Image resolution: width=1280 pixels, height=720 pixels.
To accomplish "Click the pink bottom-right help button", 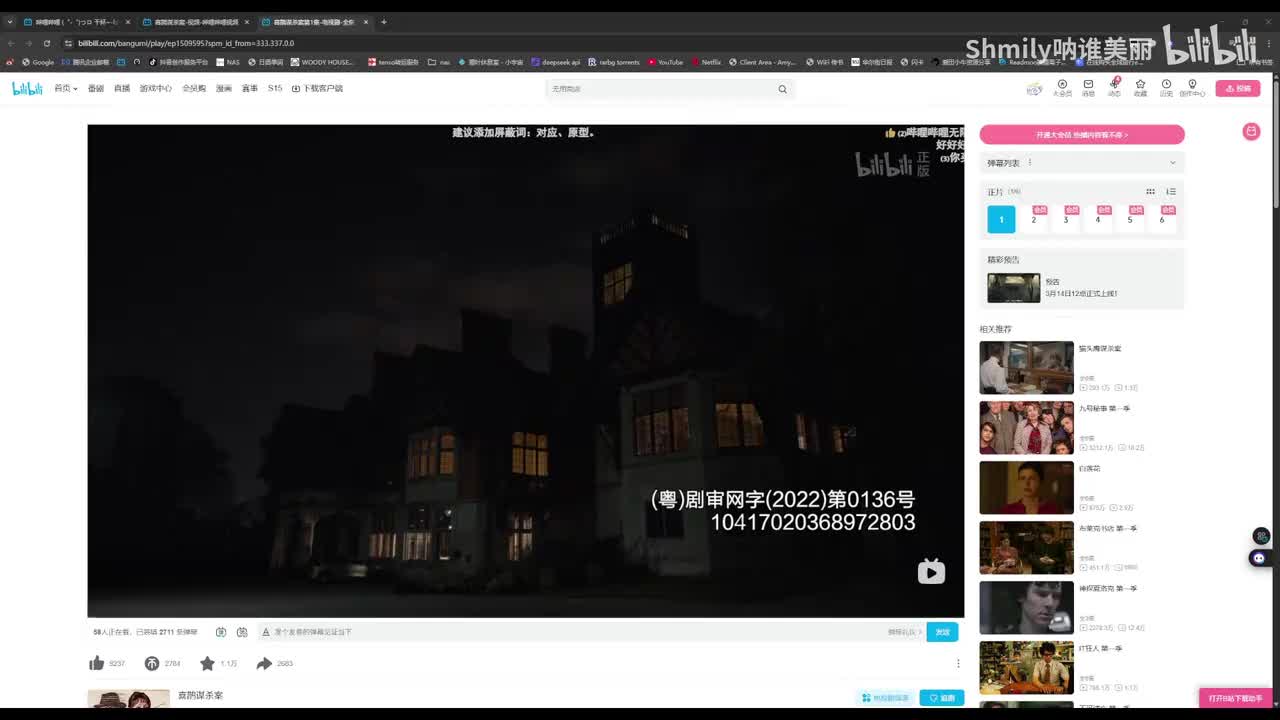I will tap(1235, 698).
